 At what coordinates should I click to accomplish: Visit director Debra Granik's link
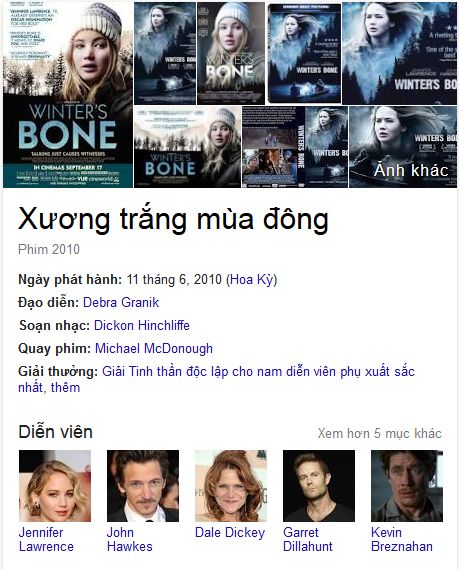click(x=121, y=302)
